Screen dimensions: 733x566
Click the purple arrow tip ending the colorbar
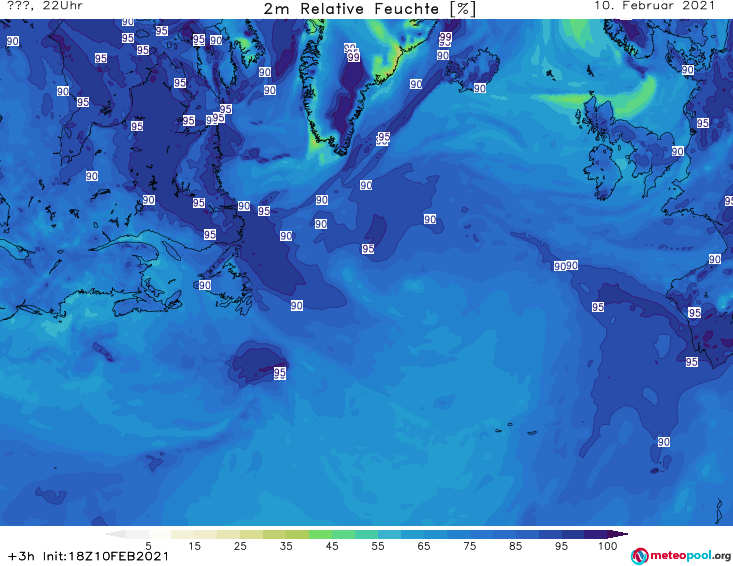click(618, 534)
